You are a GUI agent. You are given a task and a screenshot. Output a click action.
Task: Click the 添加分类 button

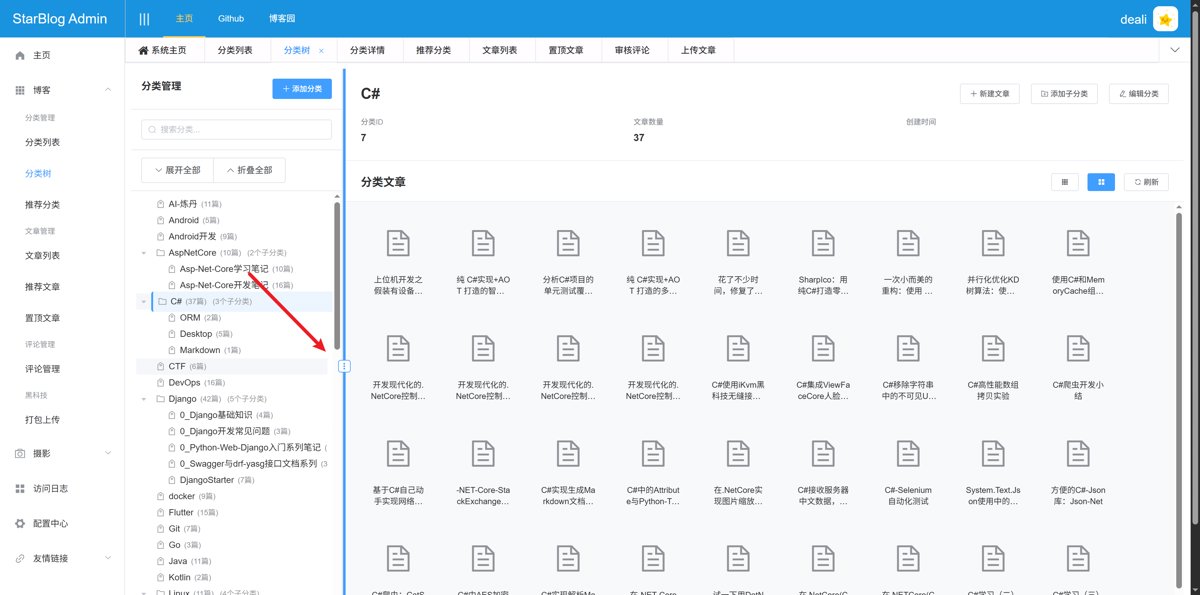[x=301, y=89]
